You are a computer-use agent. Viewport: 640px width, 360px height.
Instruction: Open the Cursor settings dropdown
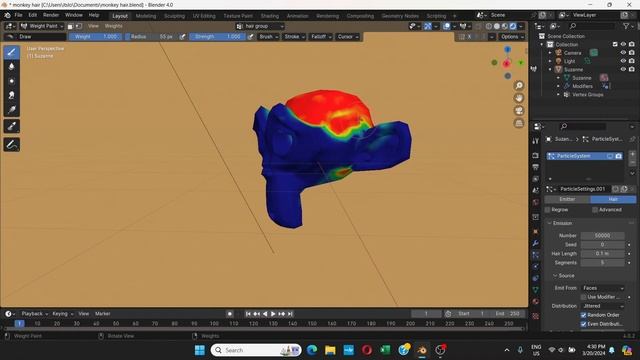[348, 37]
